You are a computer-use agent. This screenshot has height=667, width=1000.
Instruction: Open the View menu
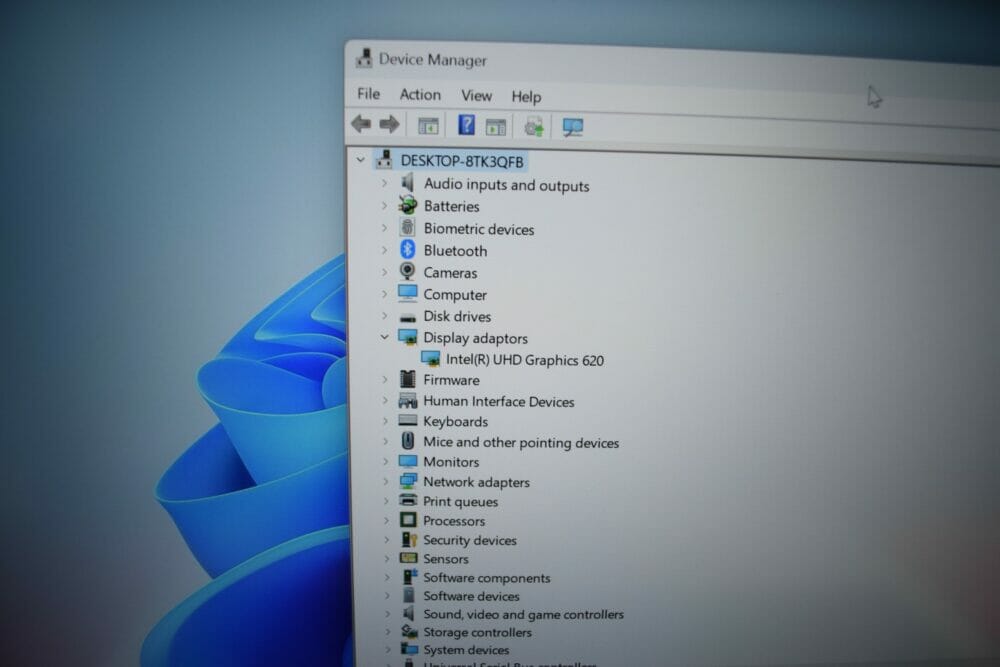[476, 96]
